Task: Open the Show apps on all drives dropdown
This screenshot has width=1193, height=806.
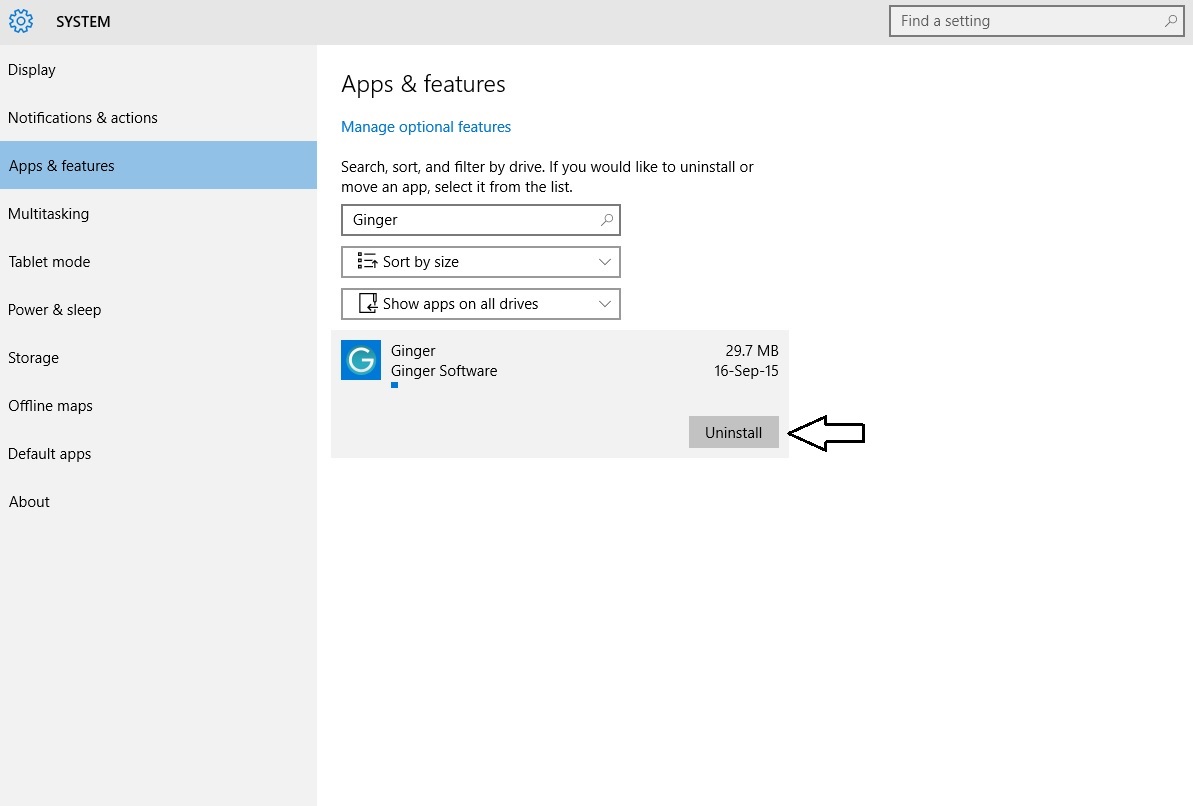Action: (481, 304)
